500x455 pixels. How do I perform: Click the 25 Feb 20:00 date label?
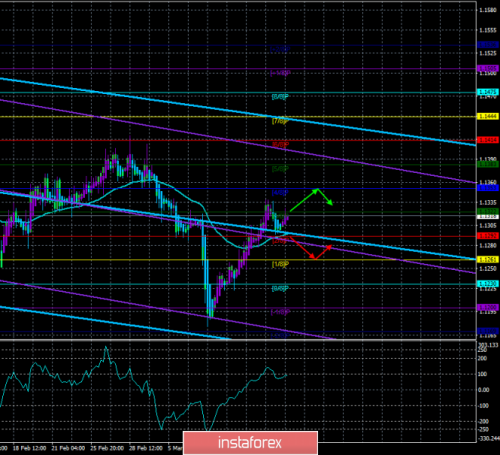tap(107, 448)
